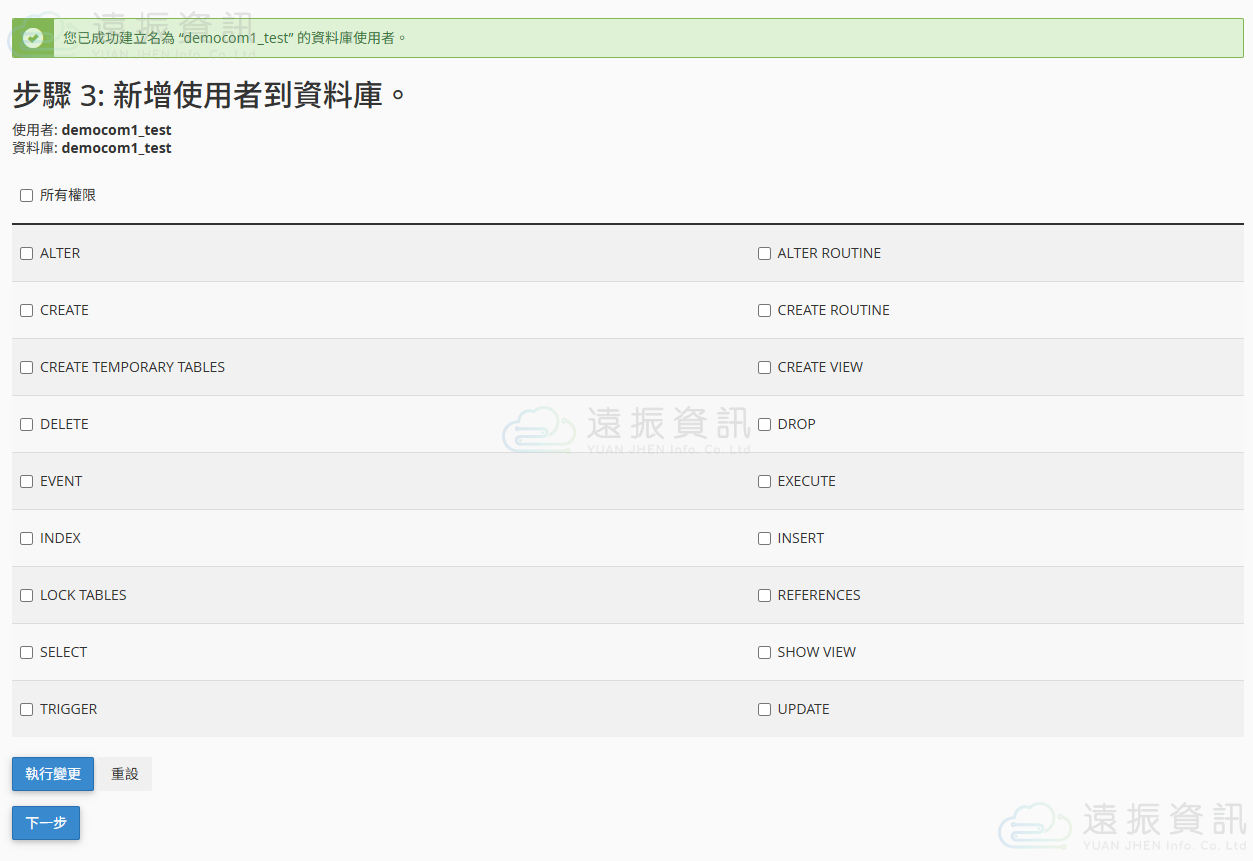Enable the INDEX checkbox
The image size is (1253, 861).
point(27,539)
